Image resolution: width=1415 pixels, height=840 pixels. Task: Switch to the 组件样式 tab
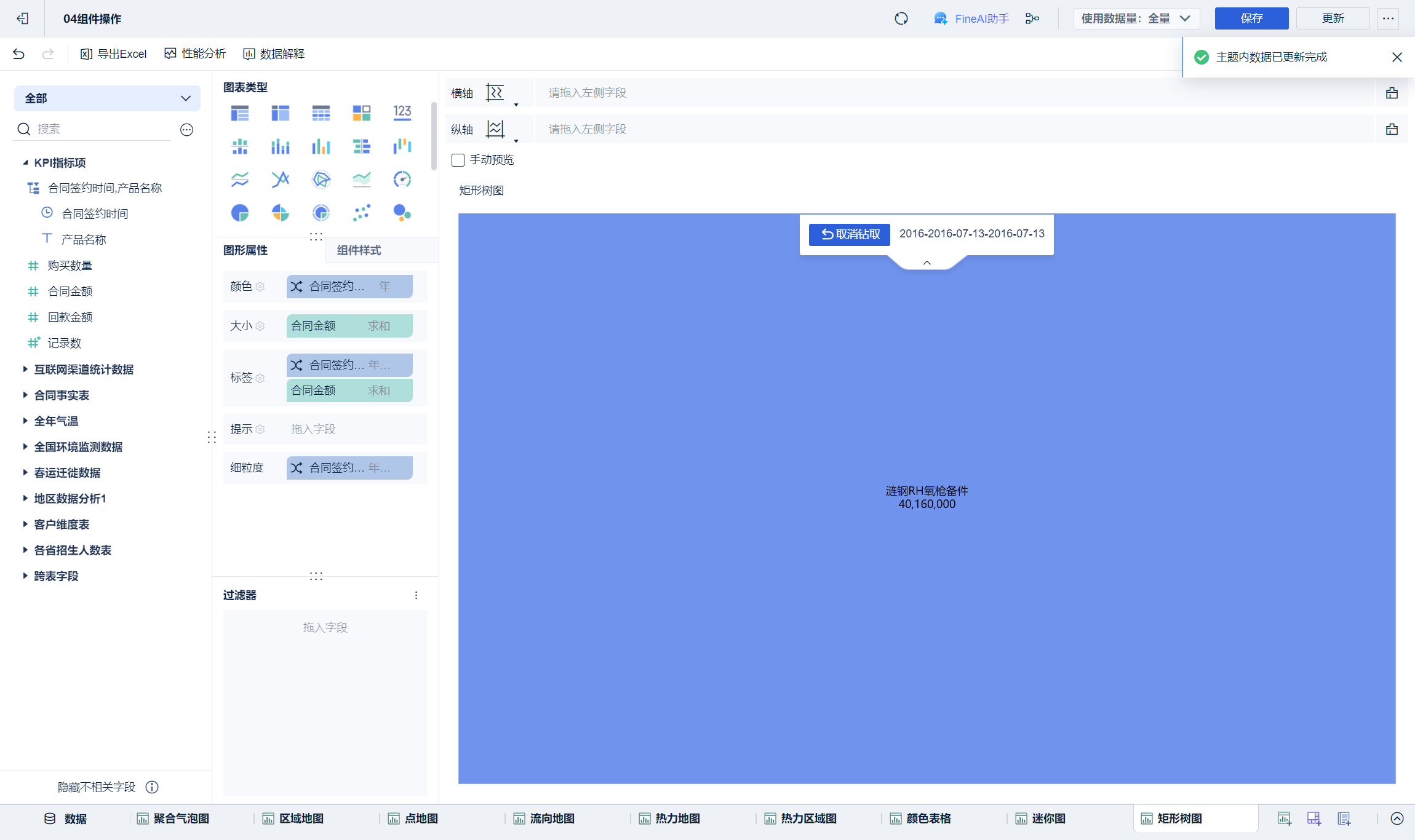coord(359,250)
